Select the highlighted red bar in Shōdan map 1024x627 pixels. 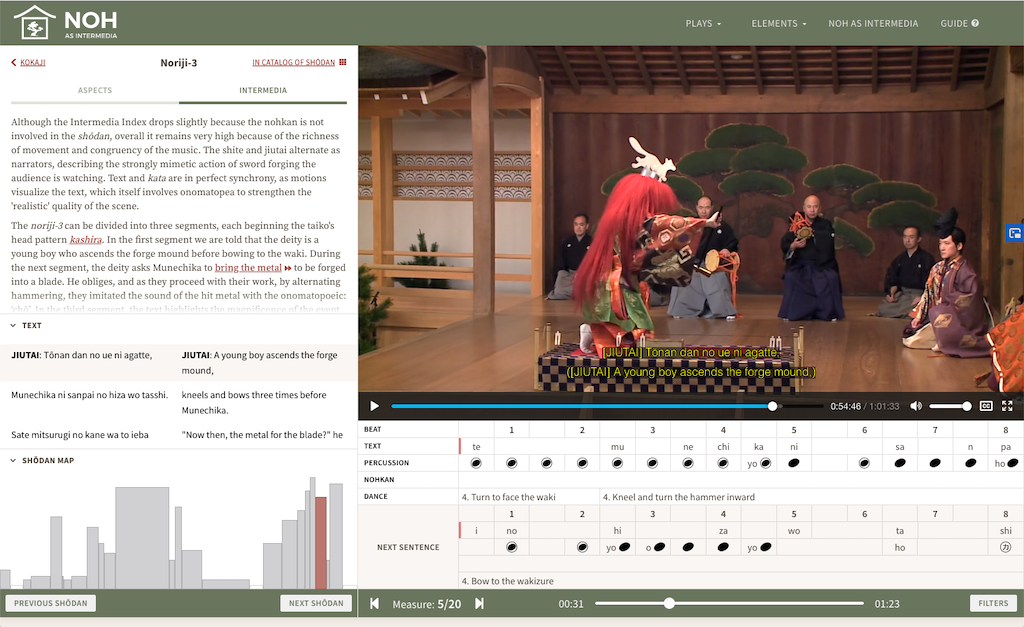(x=320, y=542)
